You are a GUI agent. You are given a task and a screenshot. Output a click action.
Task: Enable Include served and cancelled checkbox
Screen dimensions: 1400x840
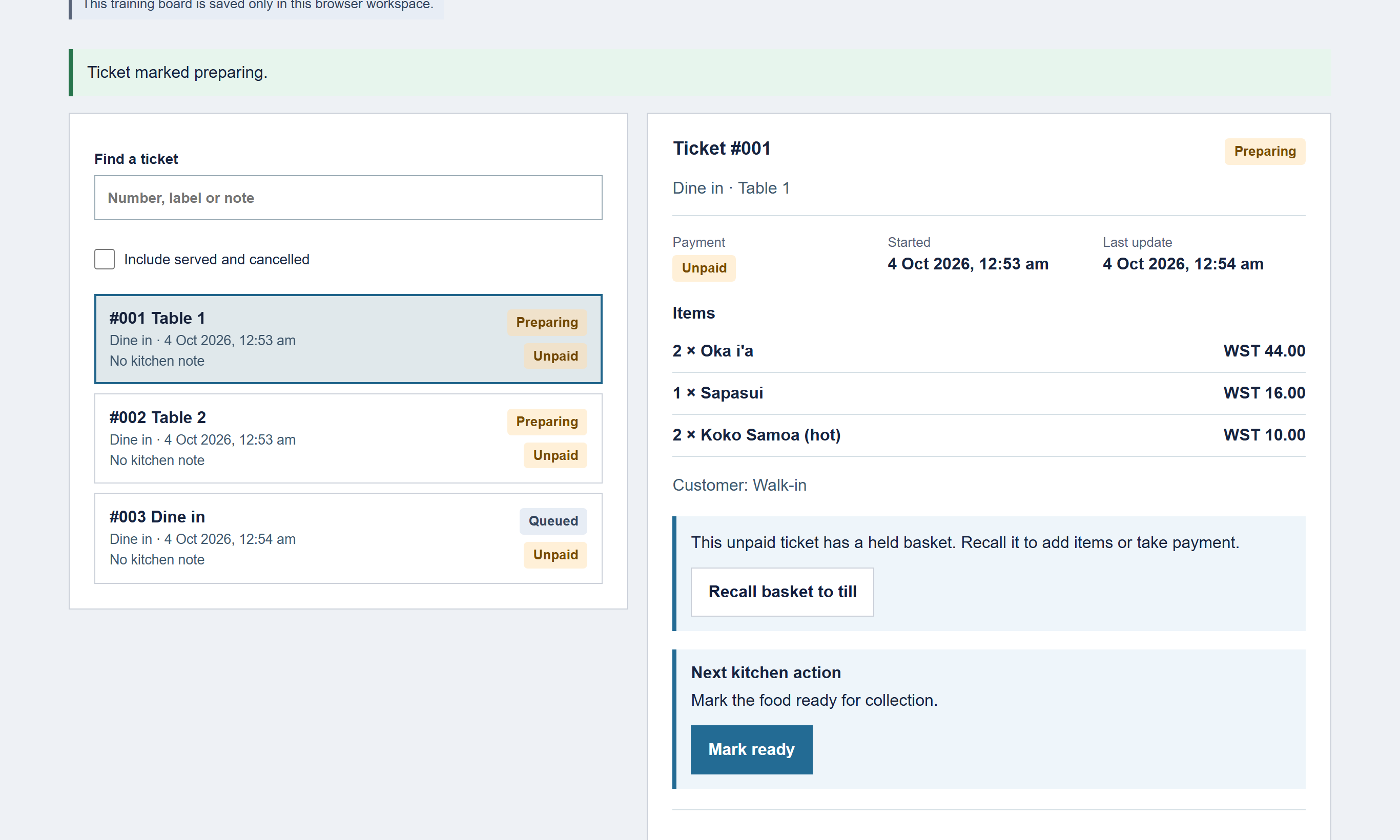point(104,259)
